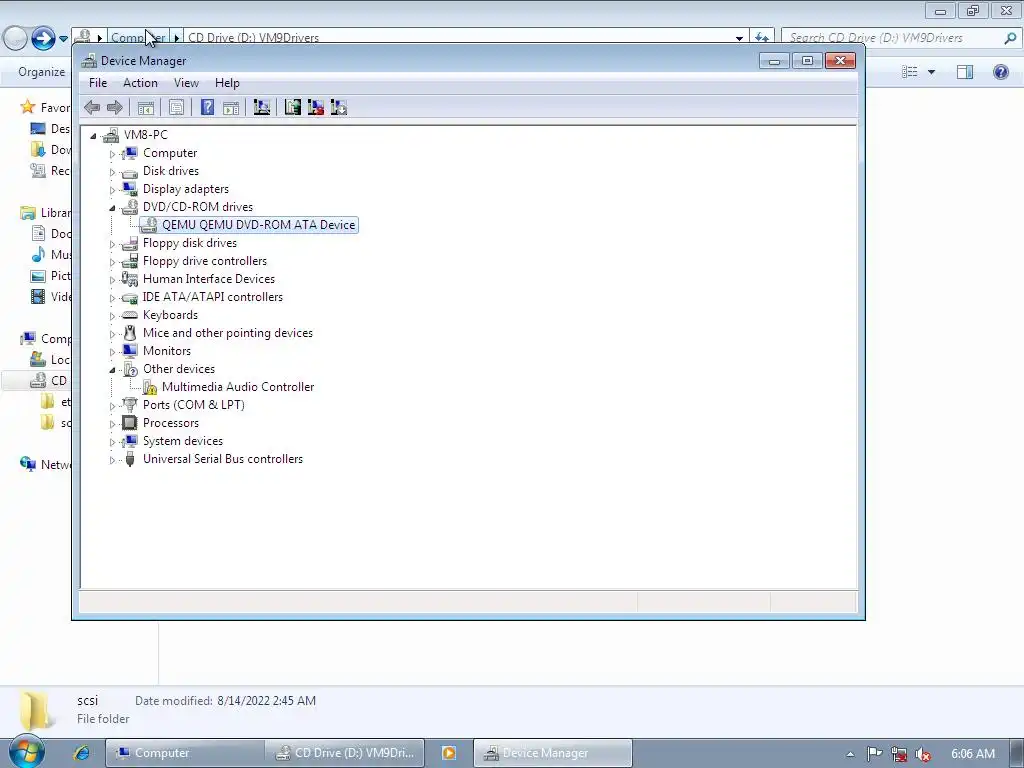The width and height of the screenshot is (1024, 768).
Task: Expand the Computer category arrow
Action: [x=112, y=154]
